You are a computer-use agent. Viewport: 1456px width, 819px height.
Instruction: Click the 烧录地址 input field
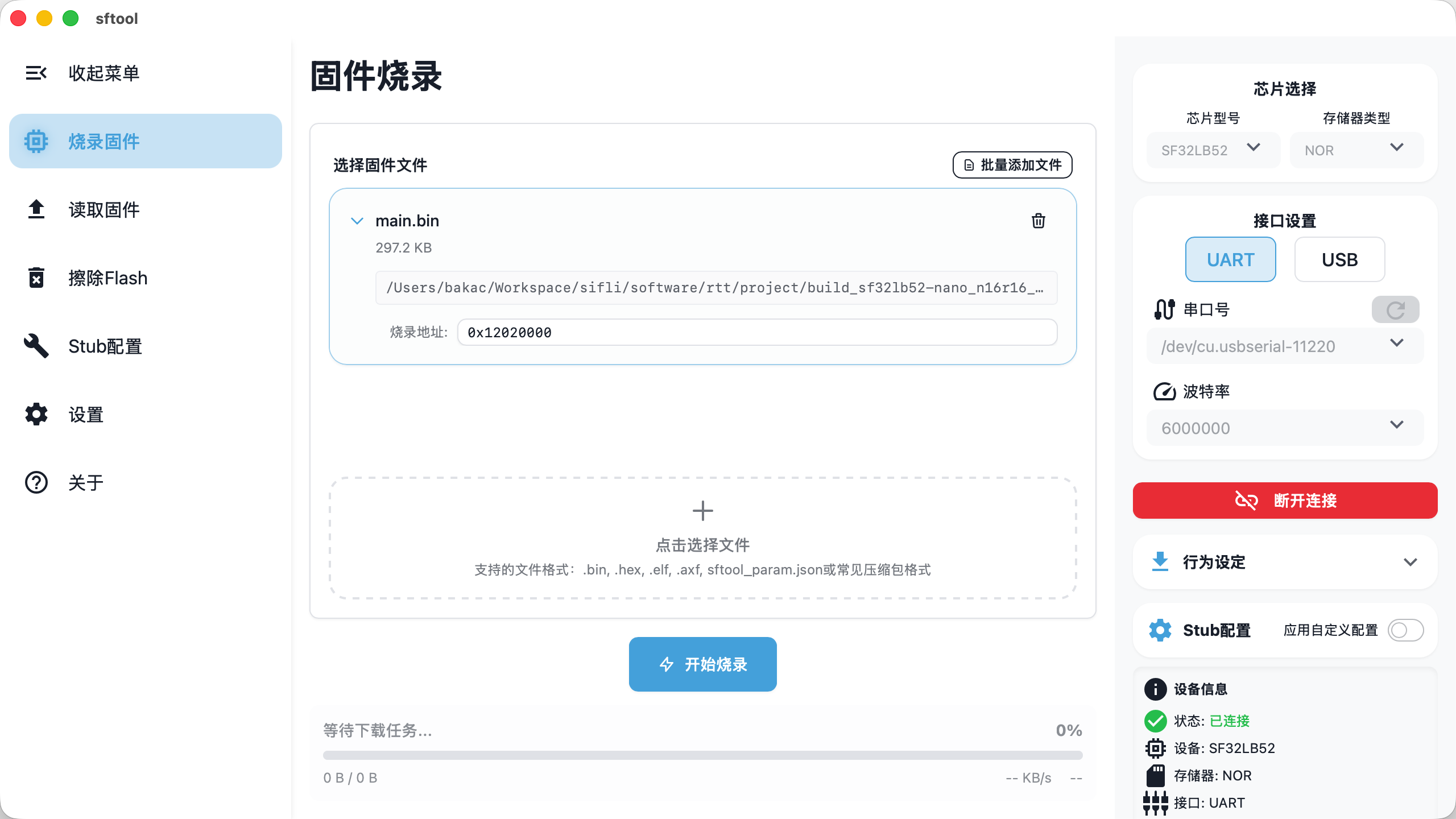click(756, 332)
